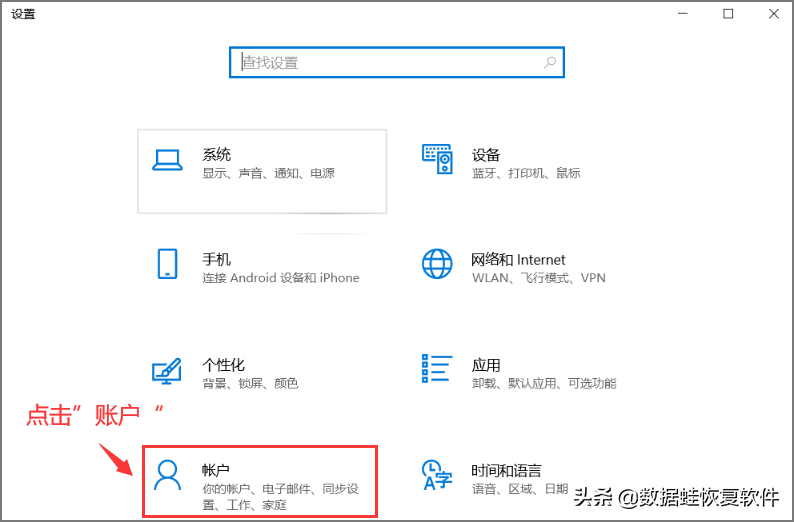Click the Personalization paintbrush icon
The height and width of the screenshot is (522, 794).
pos(167,371)
